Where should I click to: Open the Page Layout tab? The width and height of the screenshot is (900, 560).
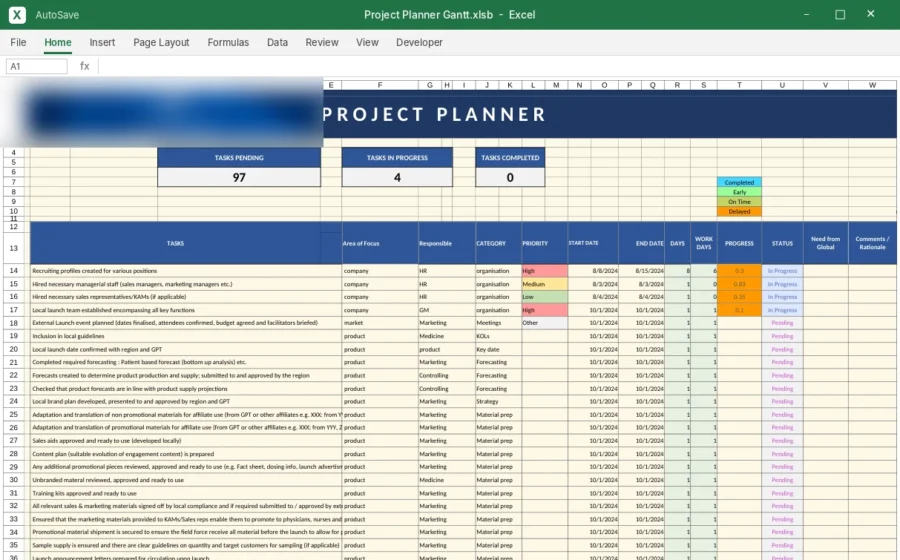click(x=161, y=42)
